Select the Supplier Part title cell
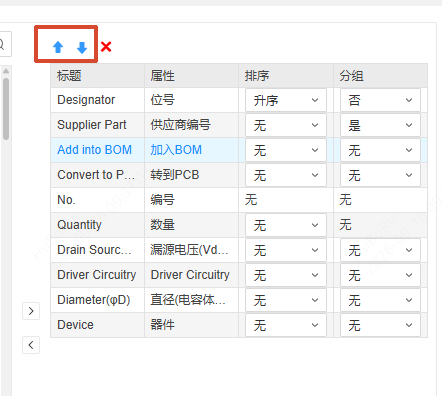The width and height of the screenshot is (442, 396). click(x=97, y=125)
